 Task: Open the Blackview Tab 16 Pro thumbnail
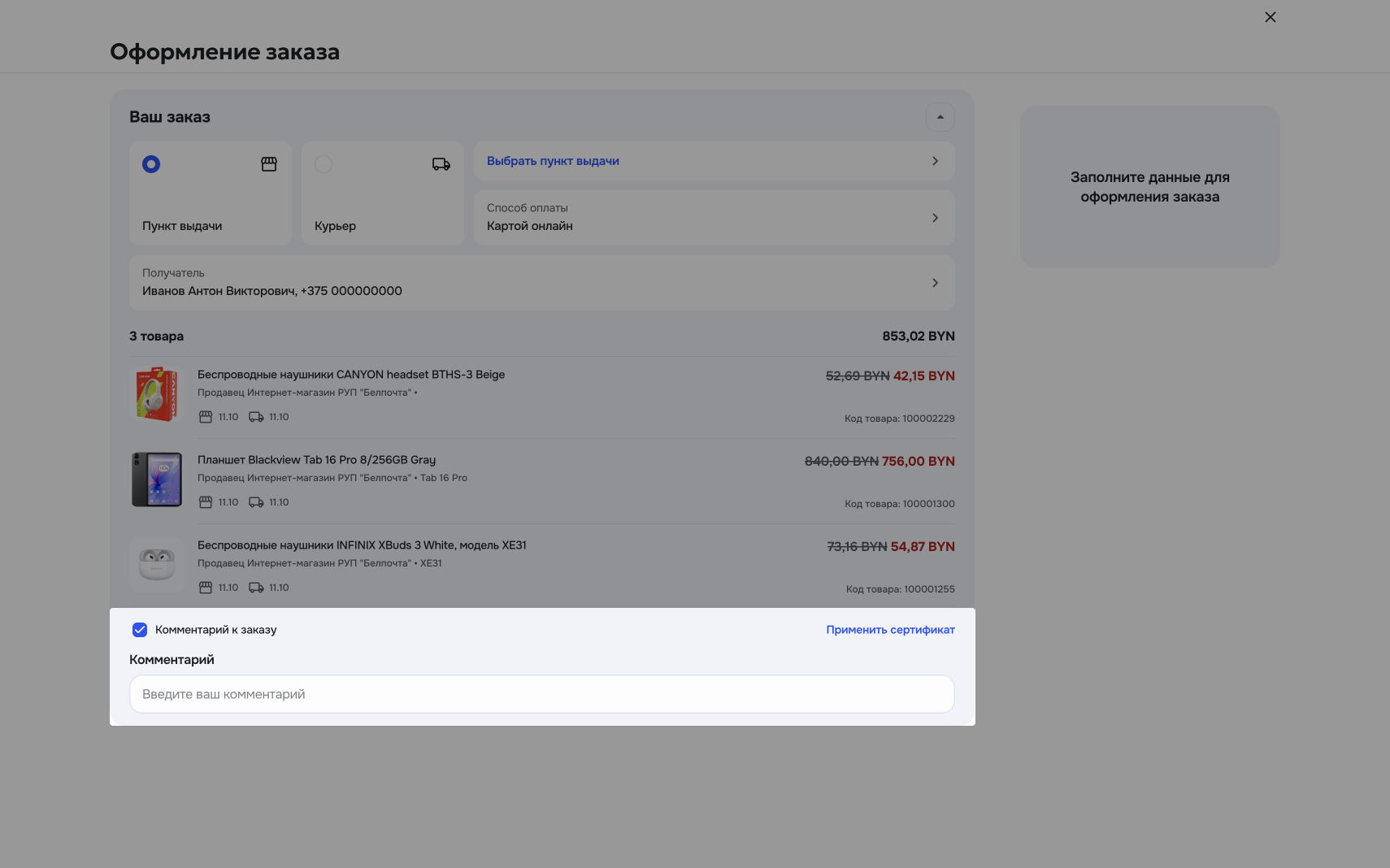coord(157,480)
